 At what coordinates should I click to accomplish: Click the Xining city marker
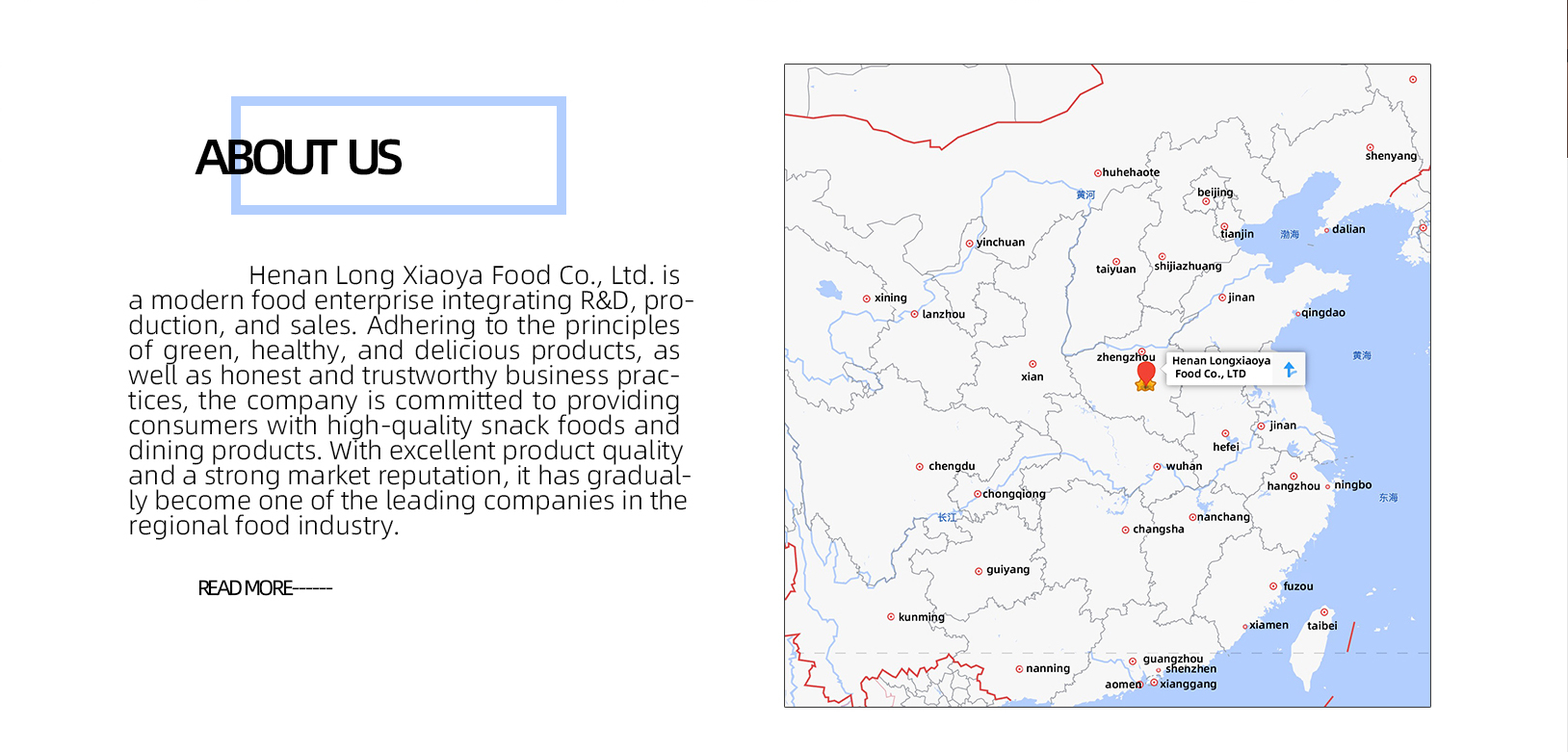[x=867, y=298]
